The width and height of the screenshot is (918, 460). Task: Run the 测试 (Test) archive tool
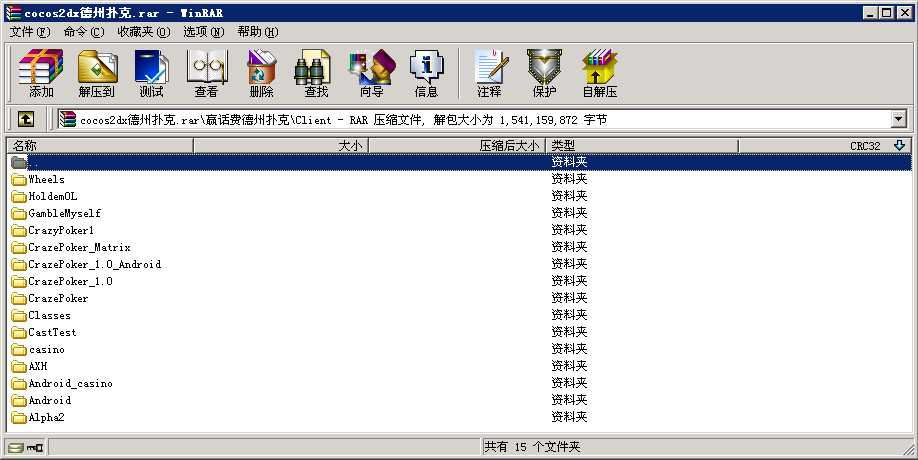[152, 74]
